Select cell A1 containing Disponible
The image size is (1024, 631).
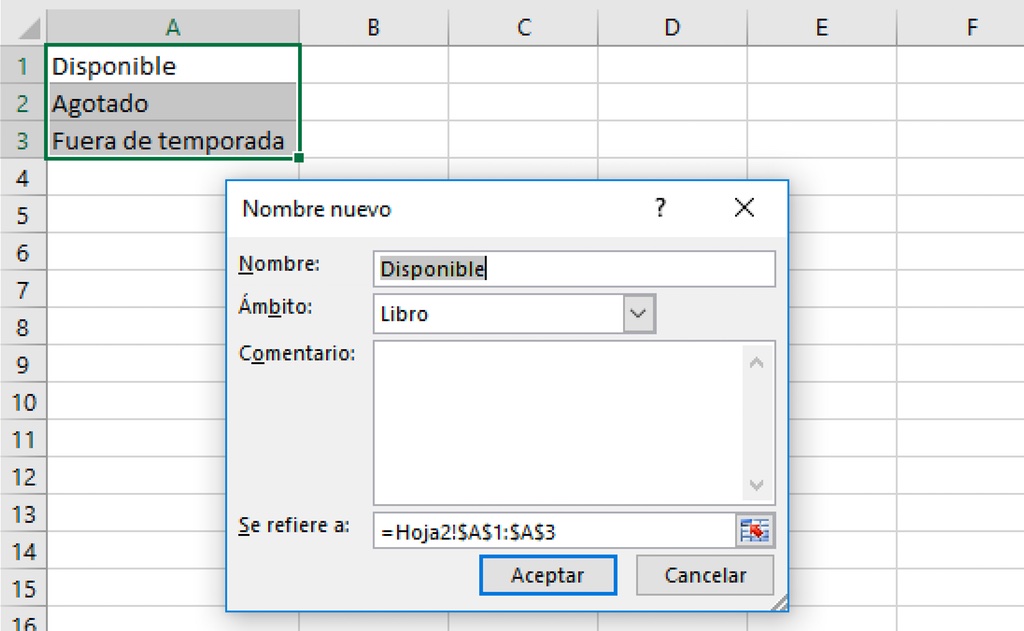172,66
